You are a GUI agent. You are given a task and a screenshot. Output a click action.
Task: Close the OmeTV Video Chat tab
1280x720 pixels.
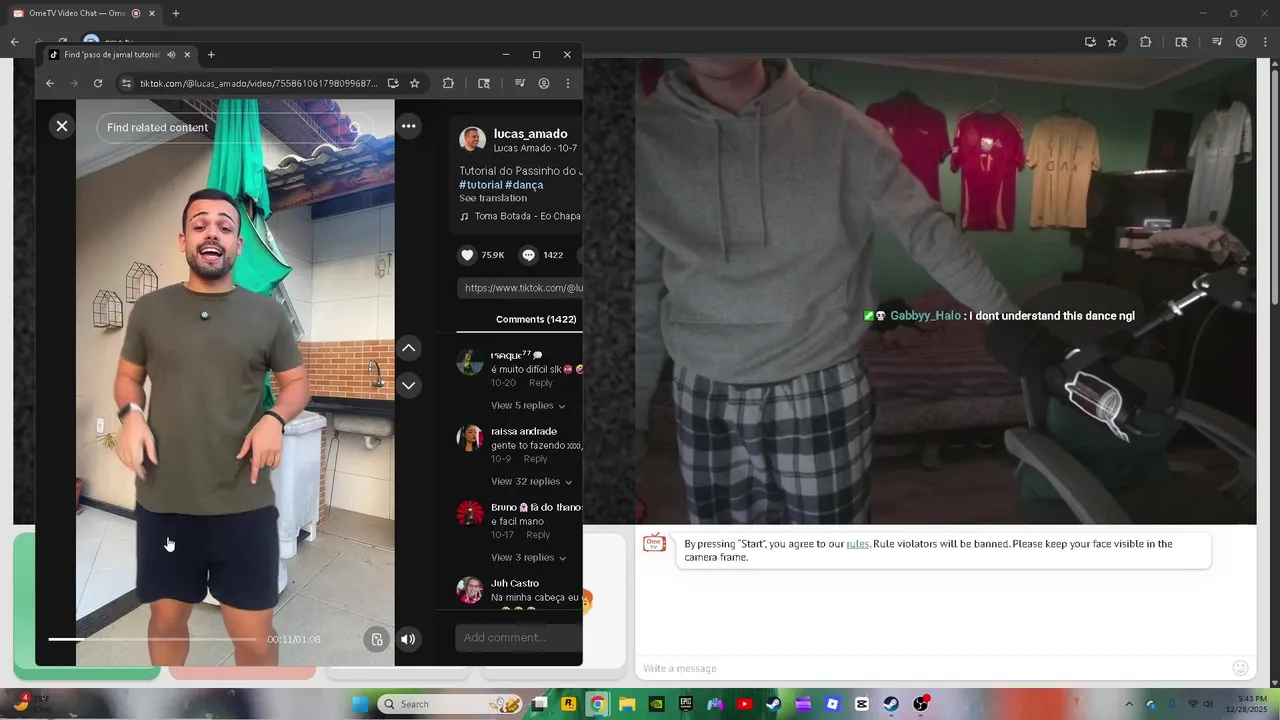[x=152, y=13]
